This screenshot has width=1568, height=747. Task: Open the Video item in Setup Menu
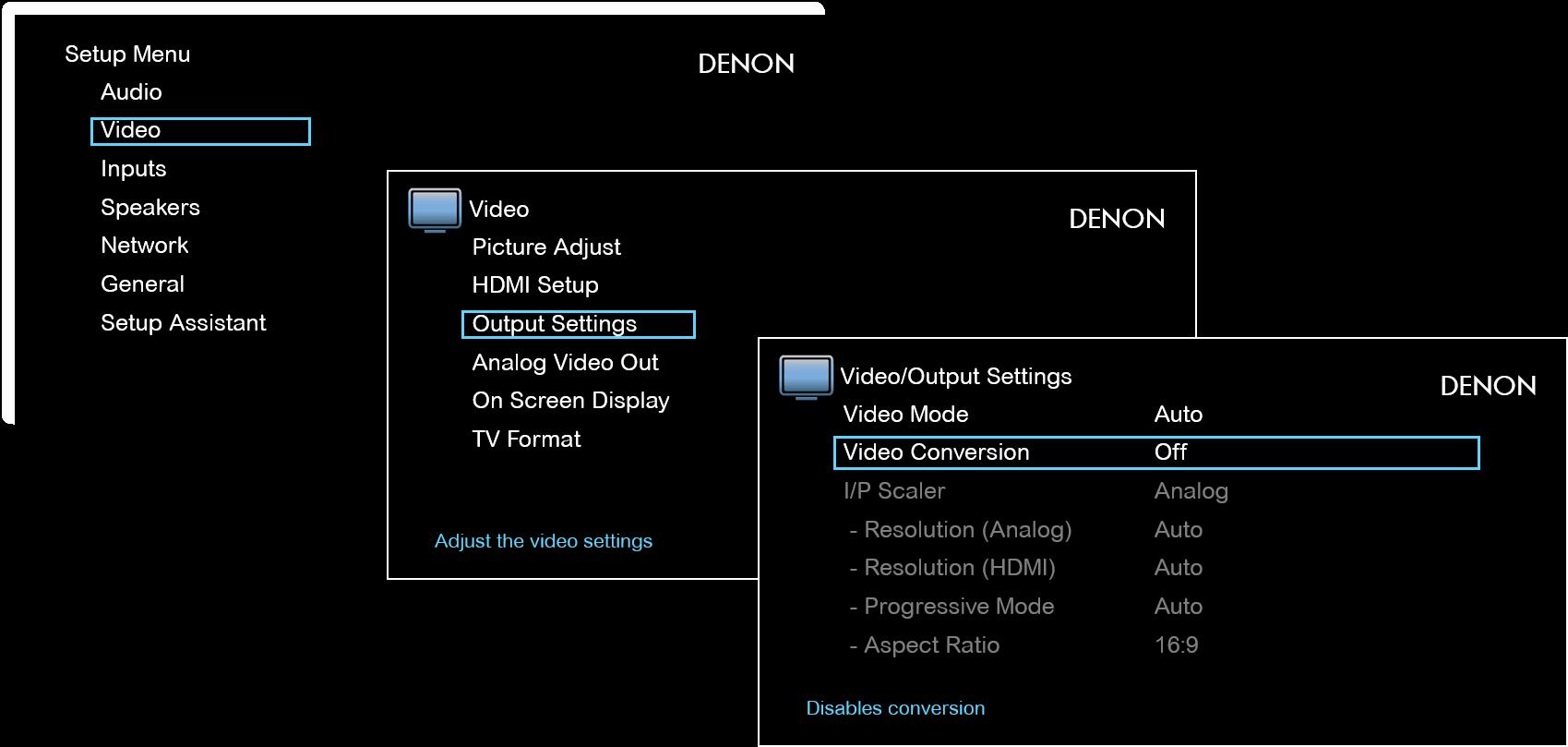(x=200, y=131)
